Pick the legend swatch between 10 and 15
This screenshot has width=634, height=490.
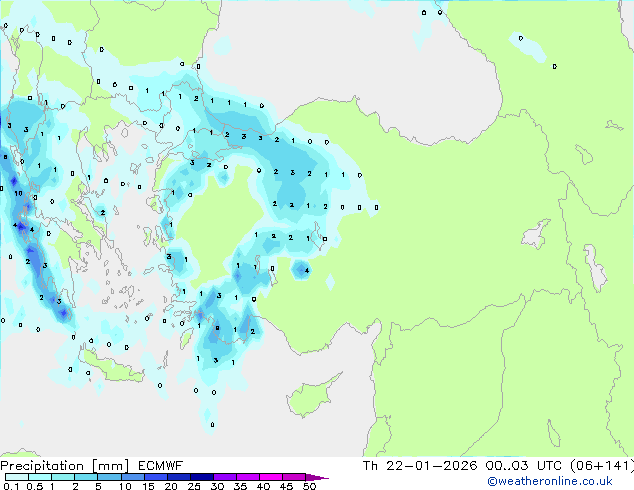[x=132, y=477]
